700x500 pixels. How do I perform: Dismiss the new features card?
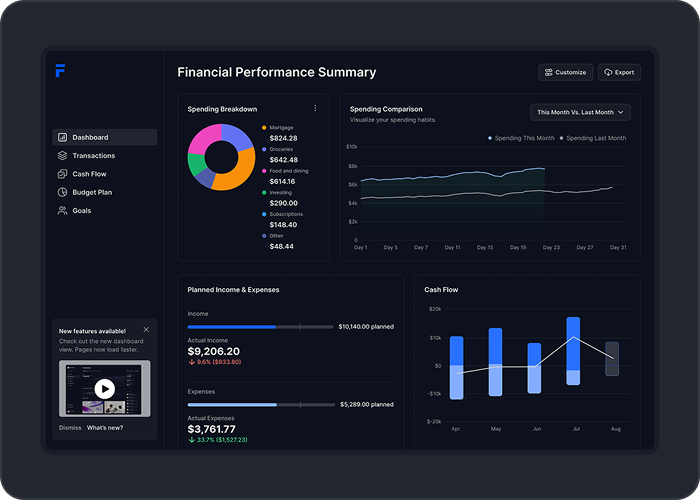point(70,427)
